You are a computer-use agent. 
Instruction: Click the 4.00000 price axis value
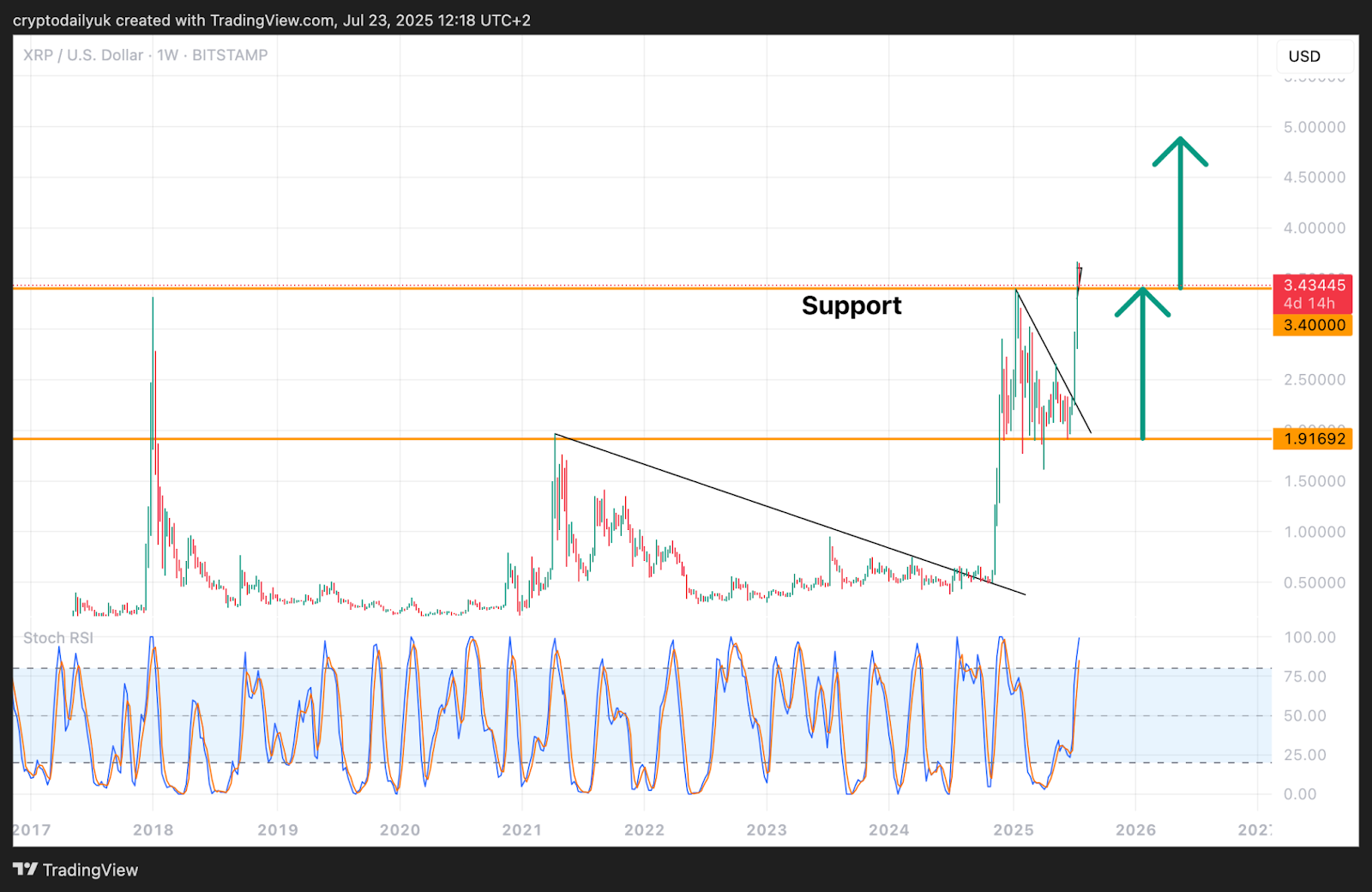pyautogui.click(x=1315, y=228)
